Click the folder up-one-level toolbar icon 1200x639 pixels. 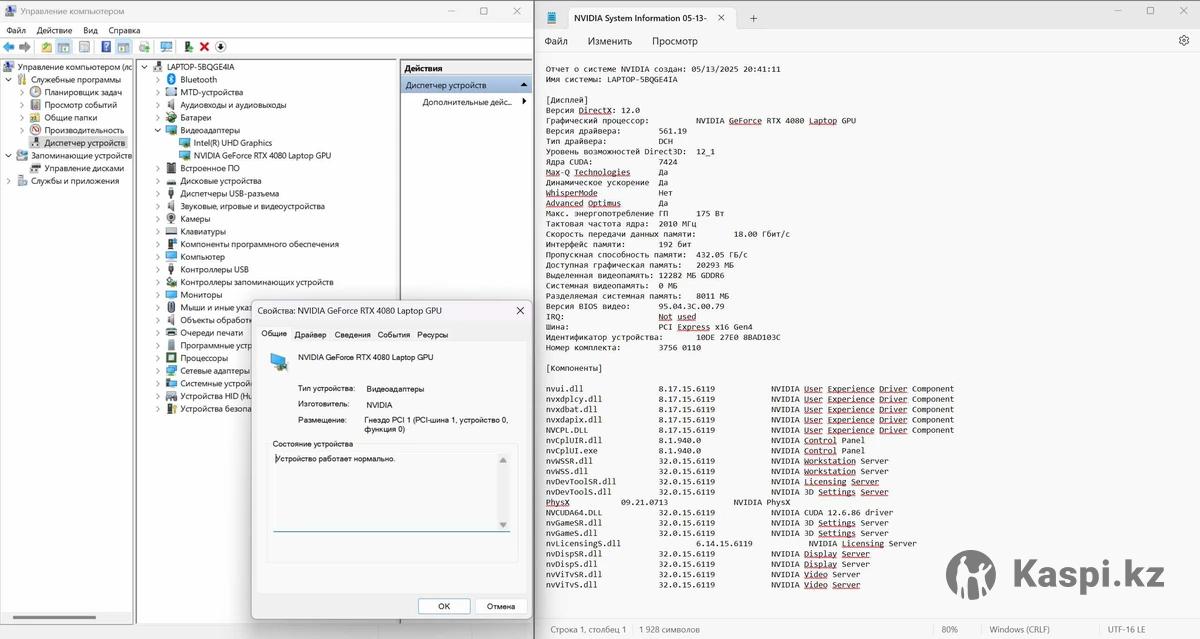click(x=46, y=47)
